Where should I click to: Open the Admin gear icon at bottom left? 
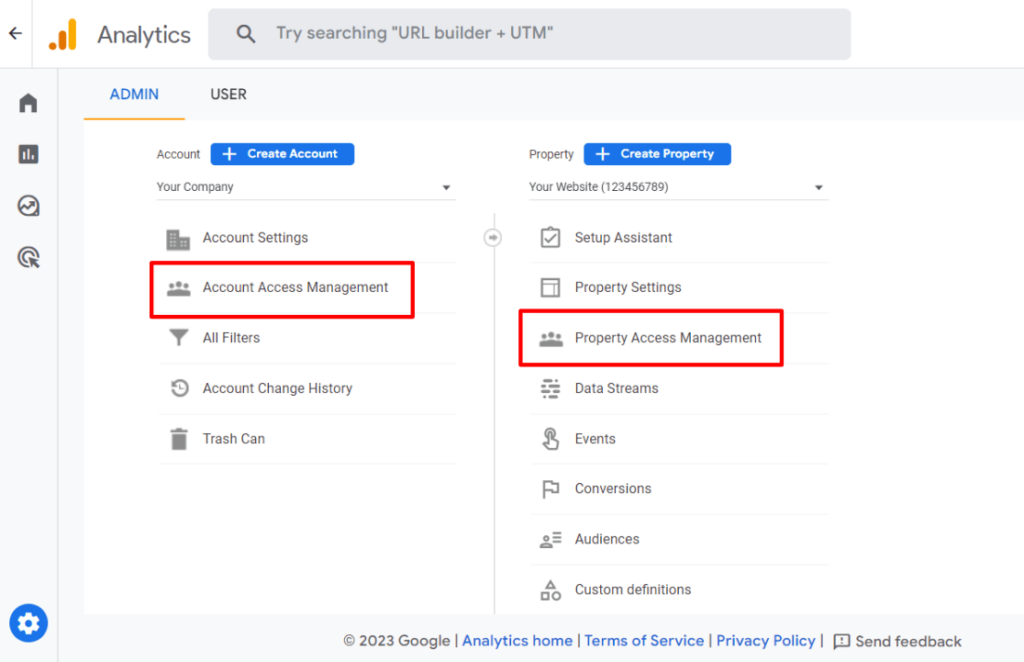28,622
